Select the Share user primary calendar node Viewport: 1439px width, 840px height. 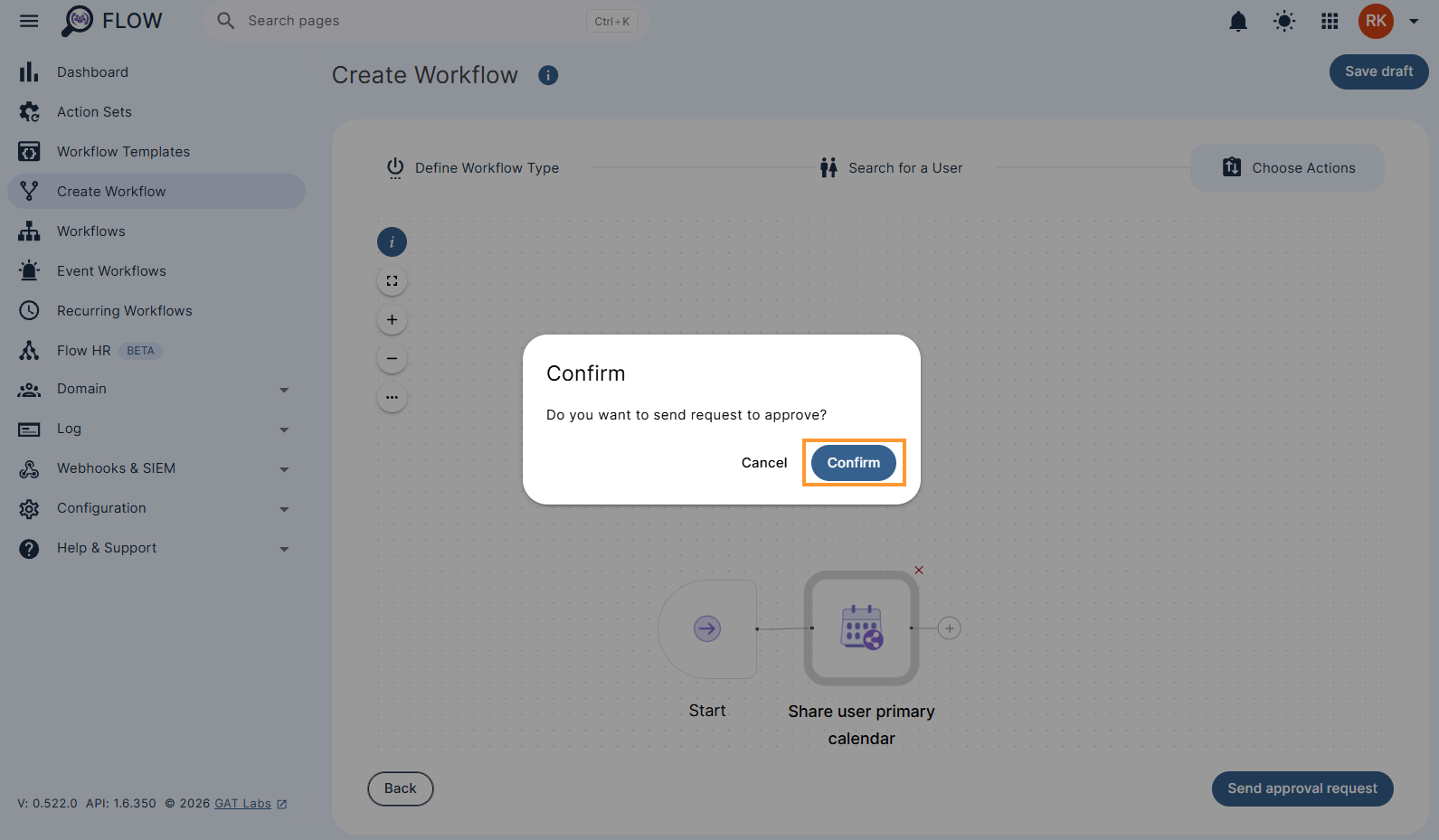tap(861, 628)
